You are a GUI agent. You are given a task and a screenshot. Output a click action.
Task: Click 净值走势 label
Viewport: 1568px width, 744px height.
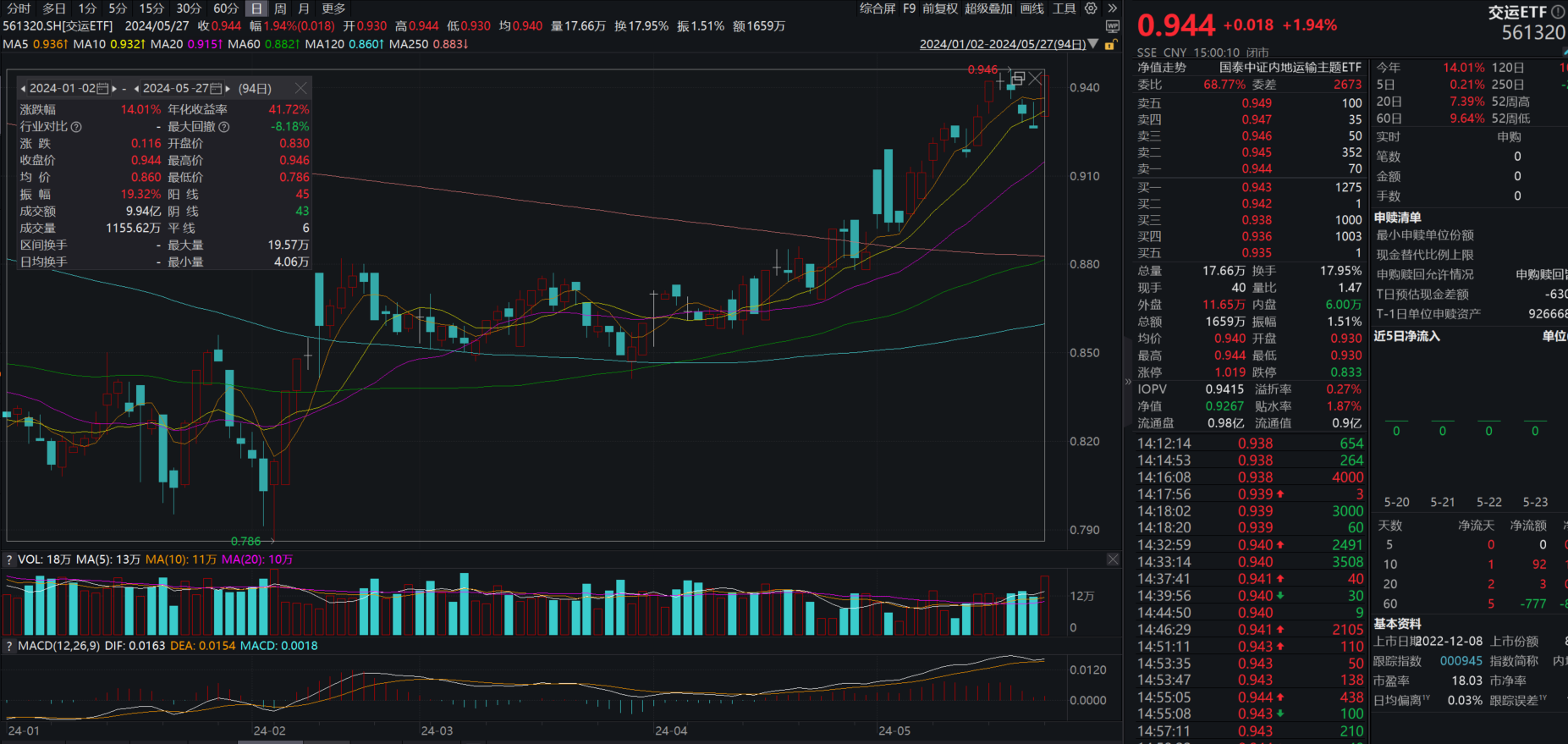click(1162, 67)
